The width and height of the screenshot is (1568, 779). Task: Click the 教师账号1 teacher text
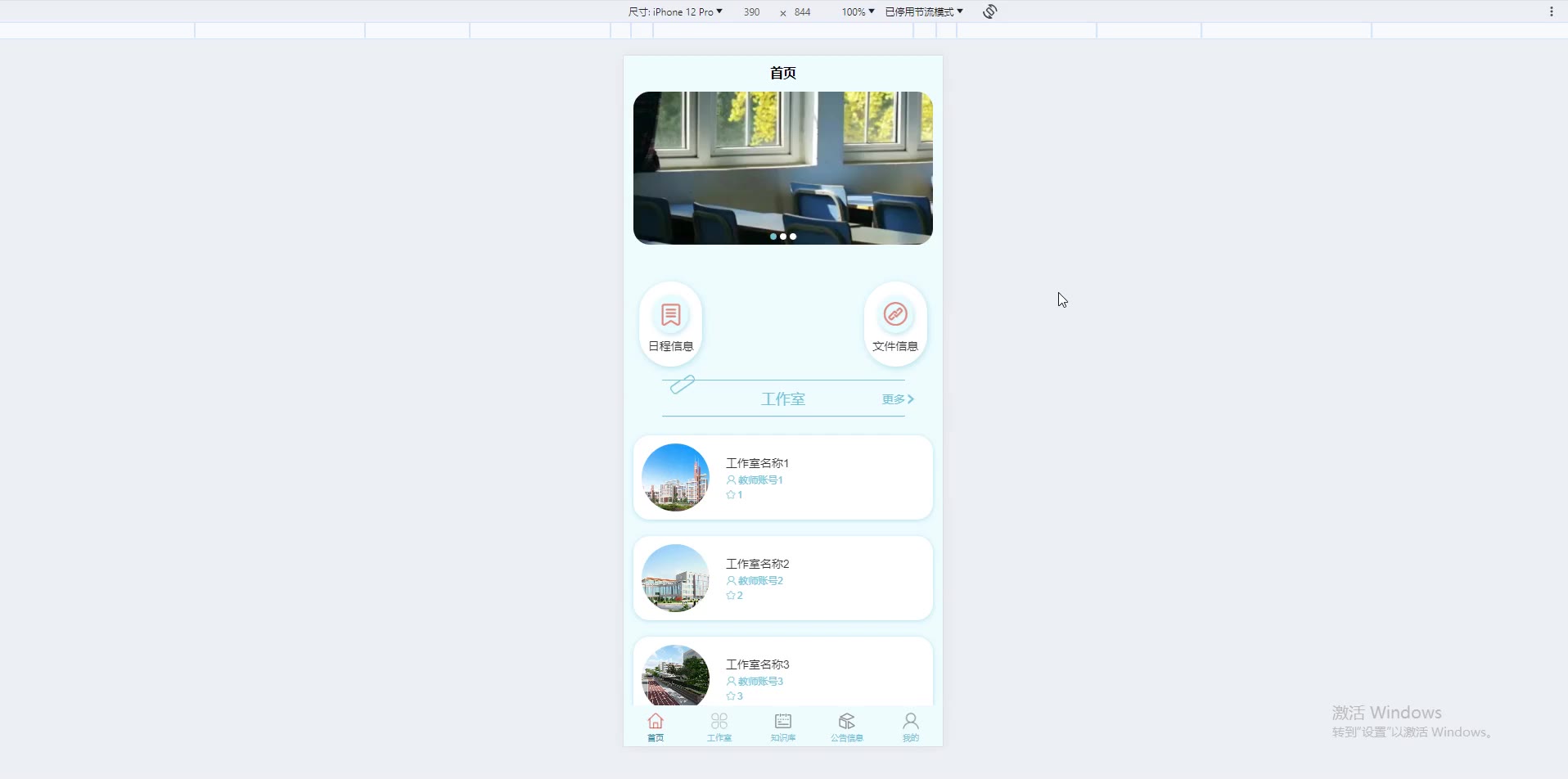760,480
